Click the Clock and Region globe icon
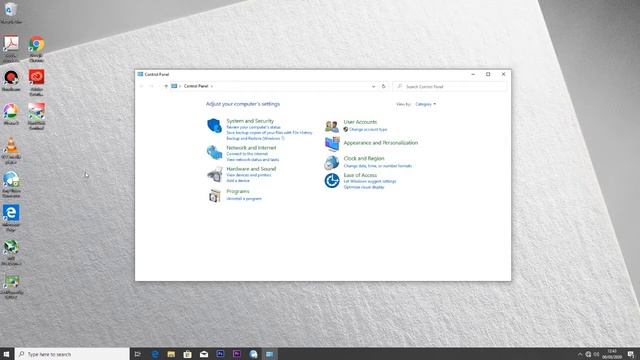Viewport: 640px width, 360px height. [x=332, y=162]
